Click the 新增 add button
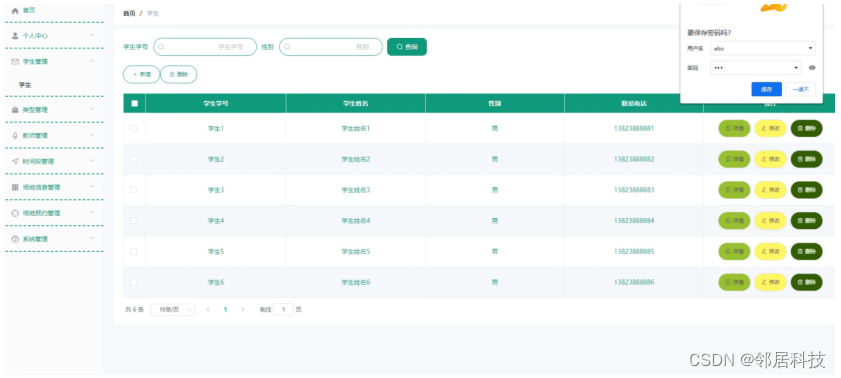This screenshot has width=841, height=378. (x=141, y=75)
